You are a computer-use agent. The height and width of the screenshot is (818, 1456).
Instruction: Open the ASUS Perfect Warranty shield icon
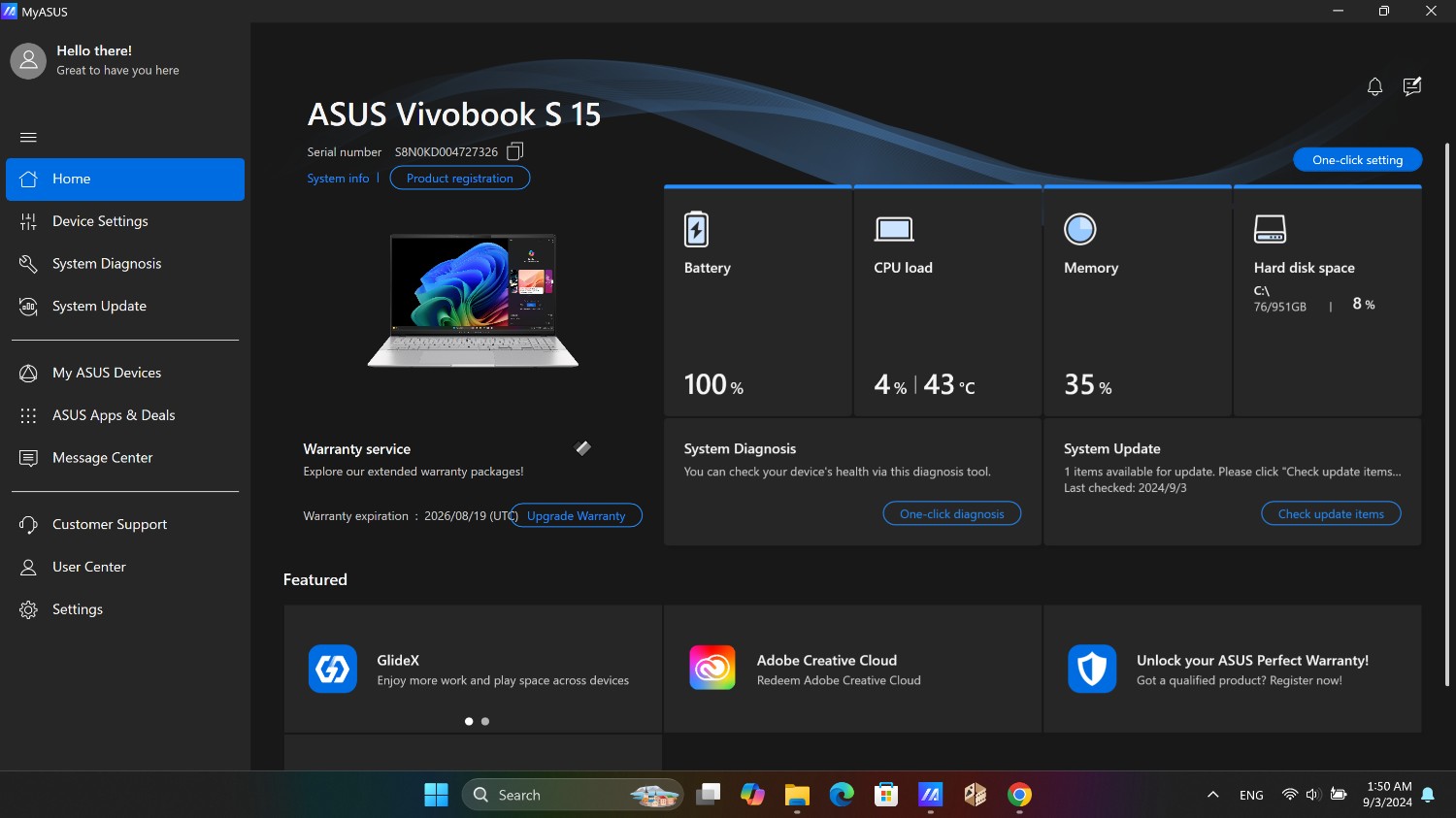(x=1092, y=670)
